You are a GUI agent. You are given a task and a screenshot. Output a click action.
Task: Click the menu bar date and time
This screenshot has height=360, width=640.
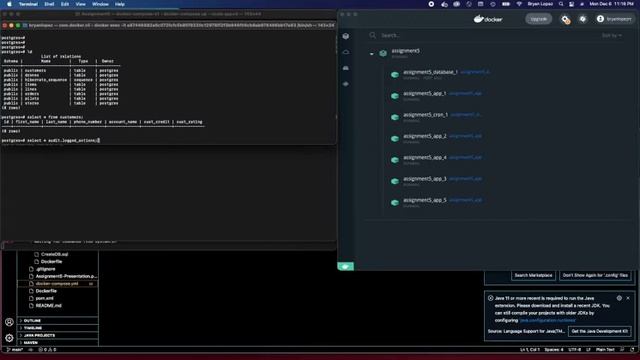[x=611, y=4]
